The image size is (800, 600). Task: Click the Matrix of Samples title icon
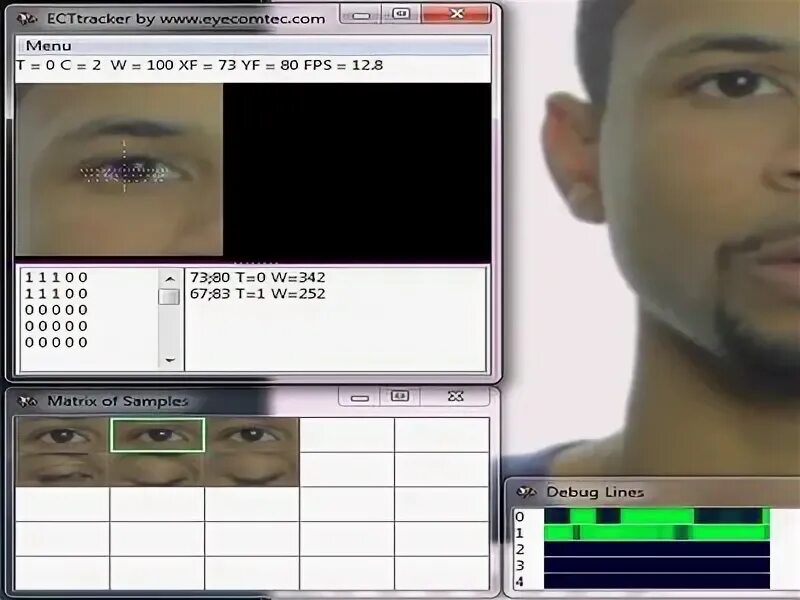coord(27,402)
